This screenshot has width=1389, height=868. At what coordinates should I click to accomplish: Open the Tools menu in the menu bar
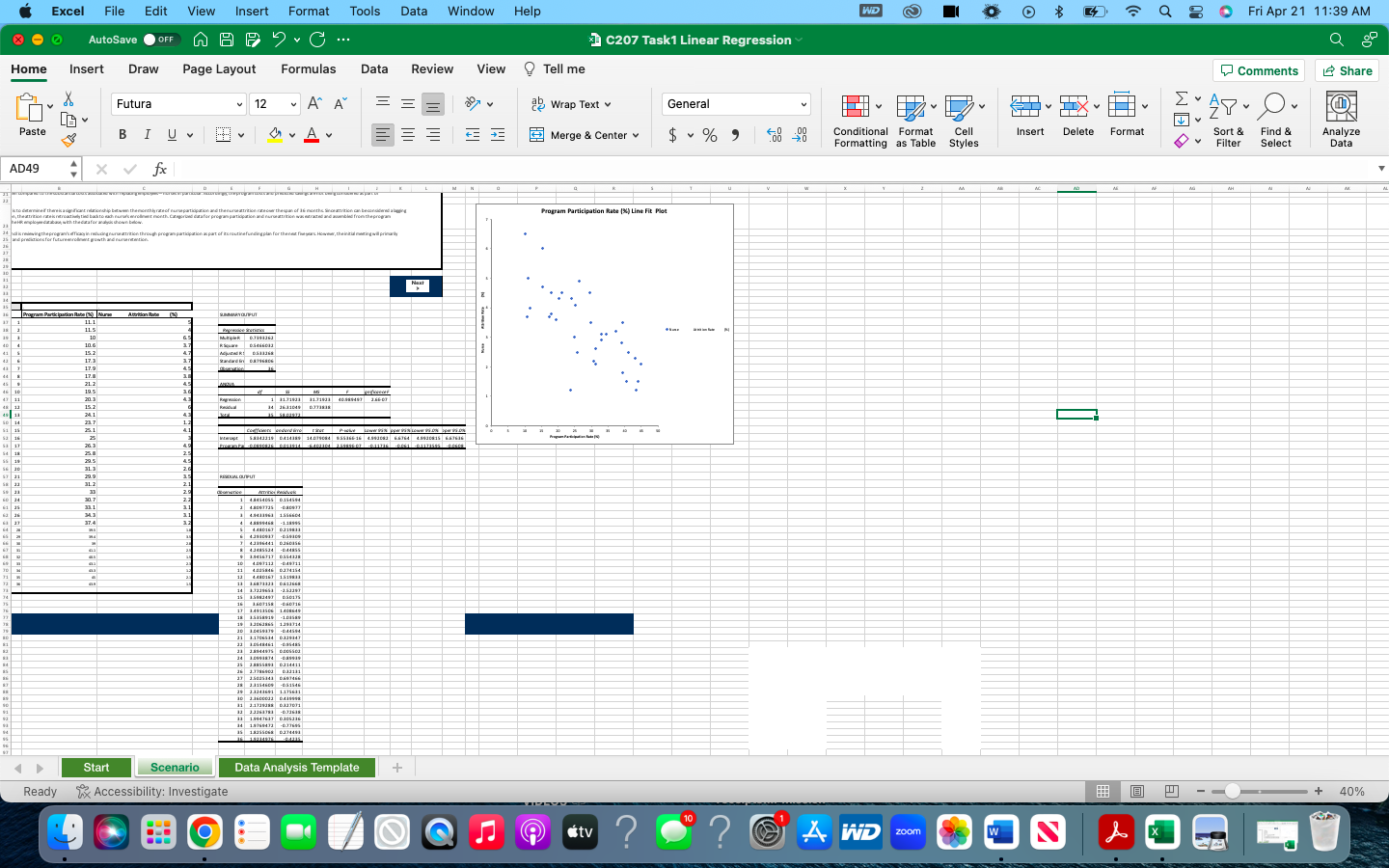365,12
